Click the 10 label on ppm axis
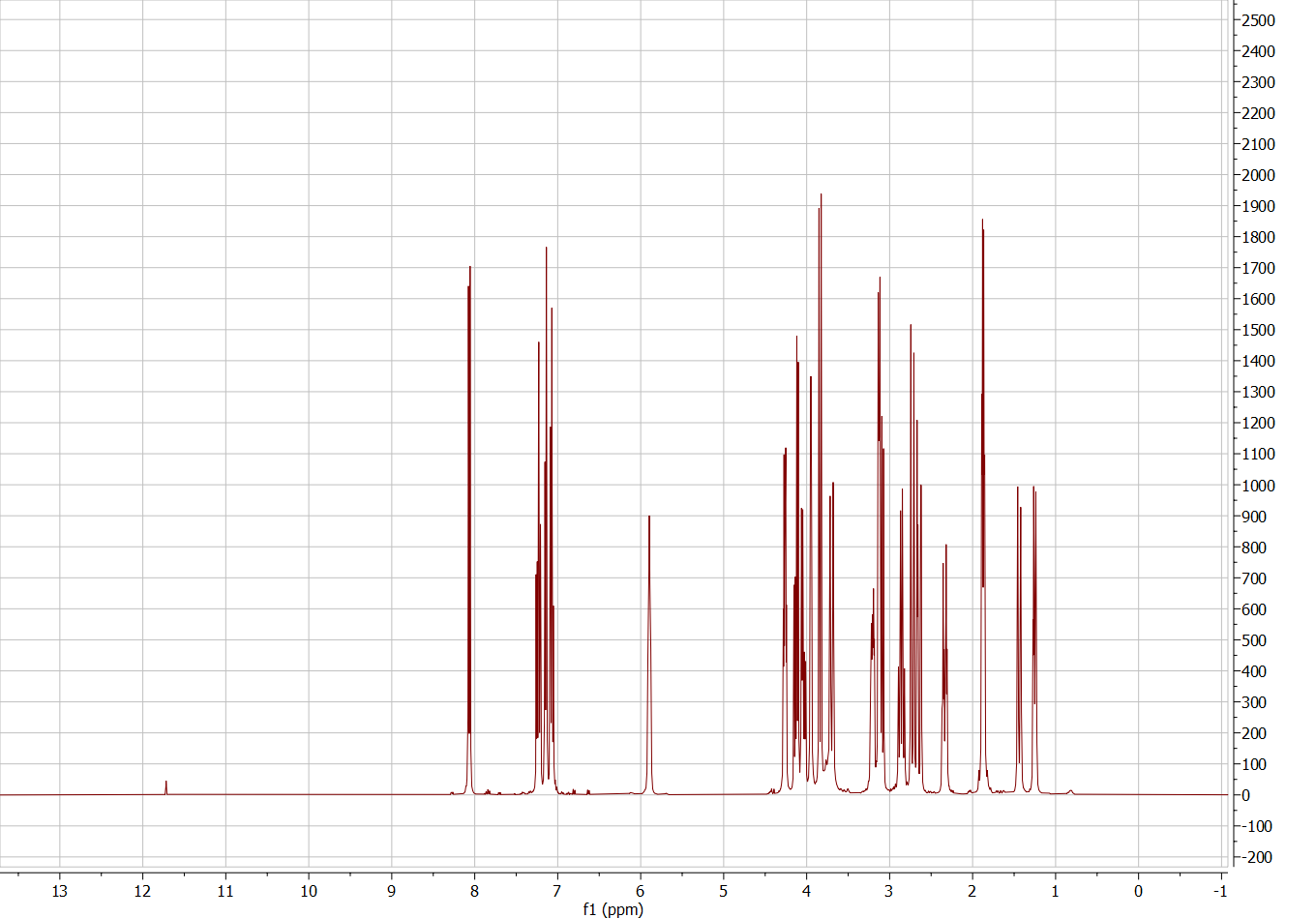Screen dimensions: 1316x918 [x=309, y=891]
